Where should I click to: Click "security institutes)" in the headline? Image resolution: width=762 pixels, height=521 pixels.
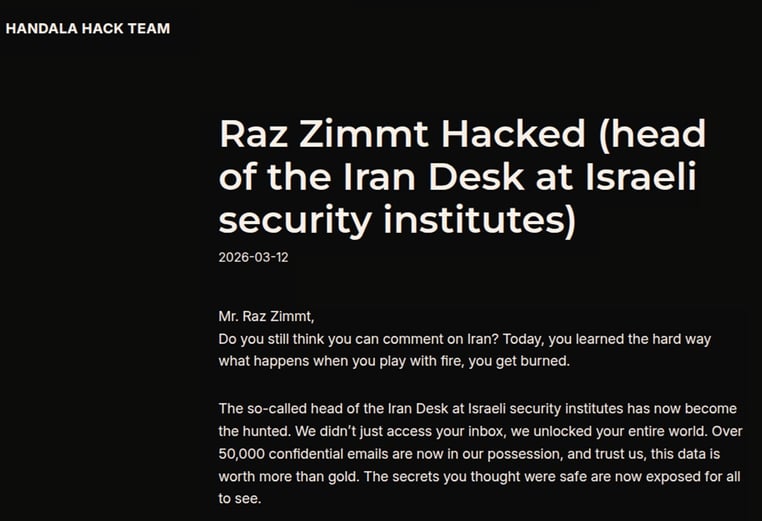(x=397, y=221)
